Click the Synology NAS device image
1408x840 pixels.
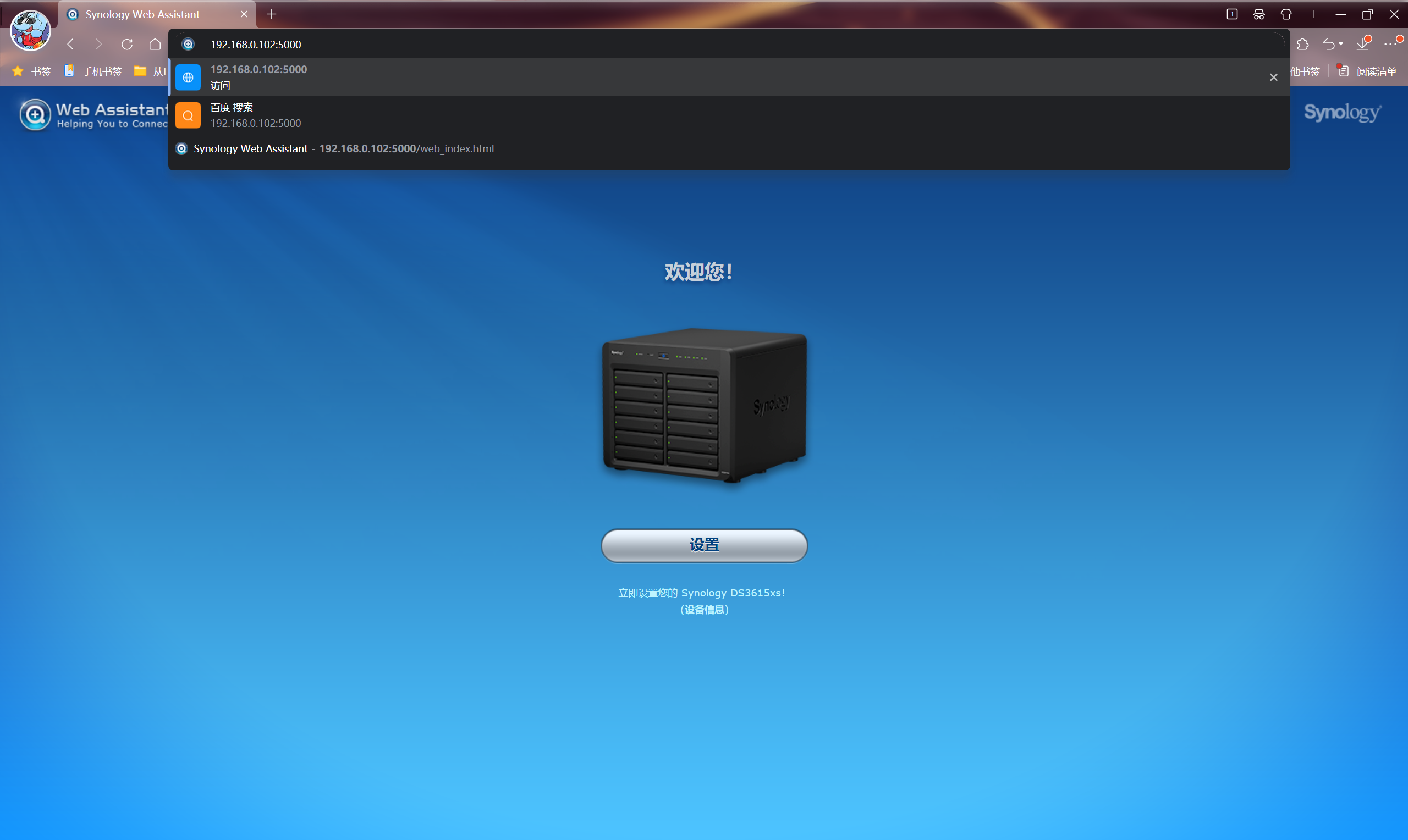(705, 405)
